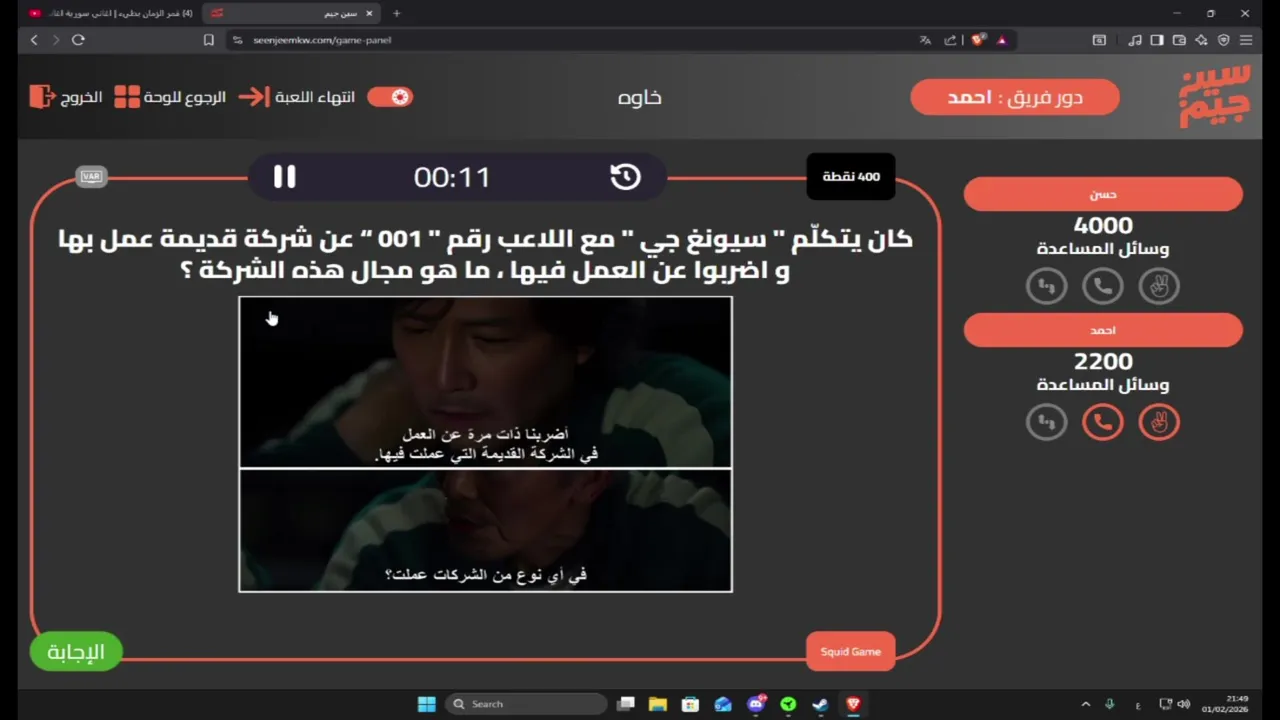The height and width of the screenshot is (720, 1280).
Task: Click the سين جيم logo
Action: (1215, 97)
